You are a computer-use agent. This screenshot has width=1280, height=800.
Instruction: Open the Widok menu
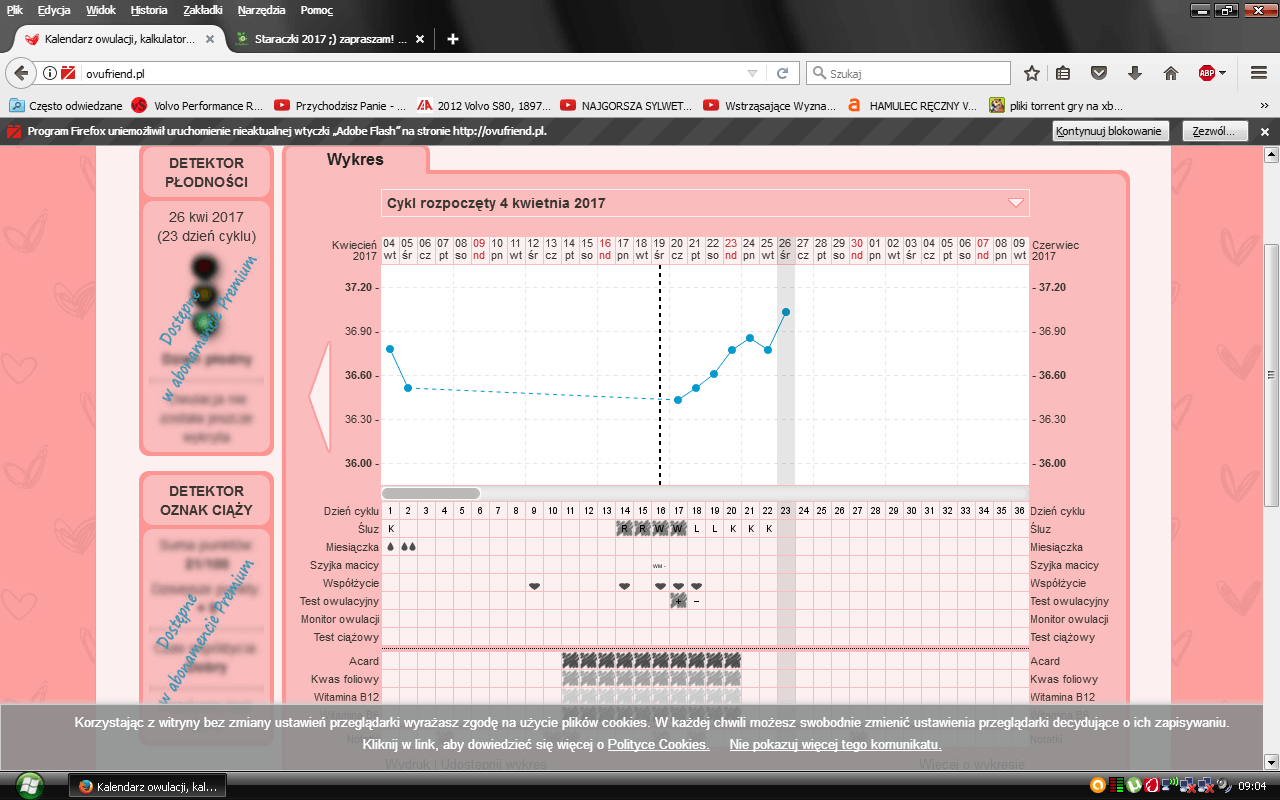click(101, 10)
